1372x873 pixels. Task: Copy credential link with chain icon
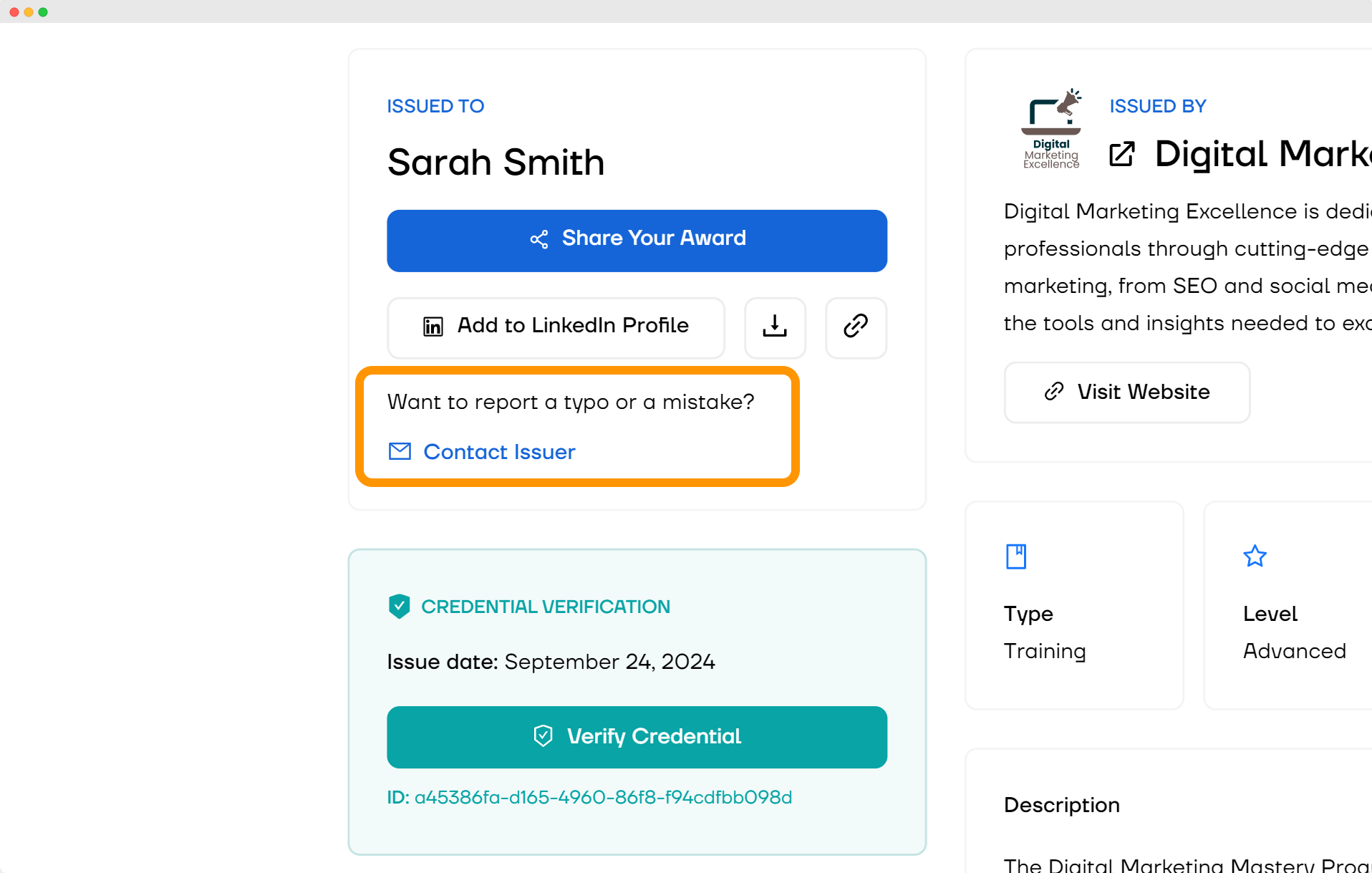pyautogui.click(x=856, y=327)
